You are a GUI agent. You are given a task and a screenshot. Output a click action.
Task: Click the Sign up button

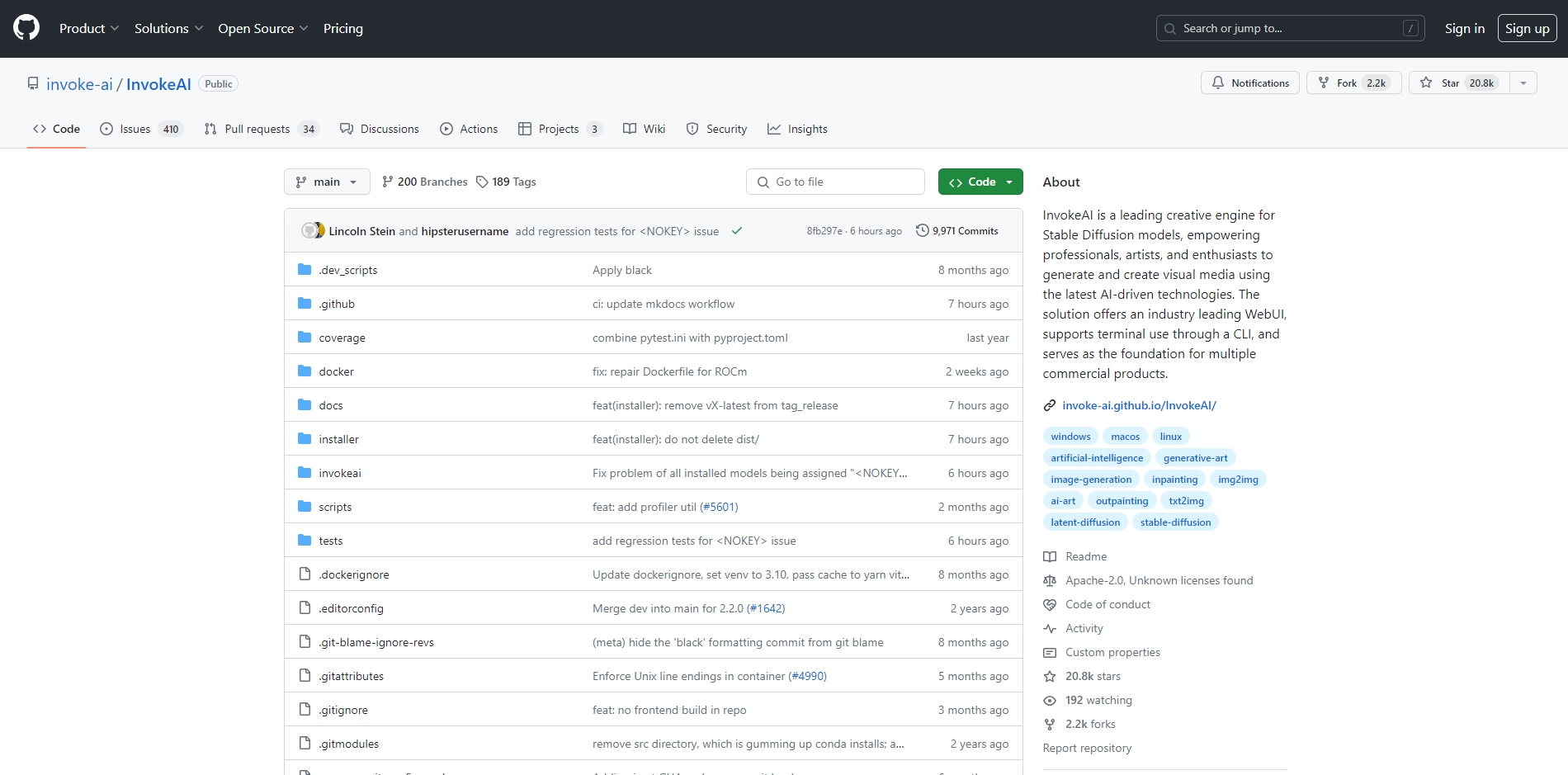(x=1527, y=28)
